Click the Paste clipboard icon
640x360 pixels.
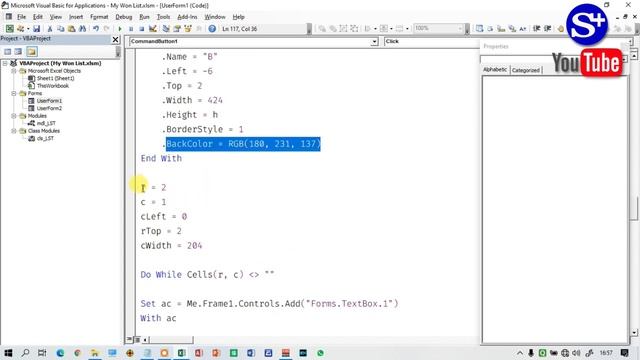point(71,29)
